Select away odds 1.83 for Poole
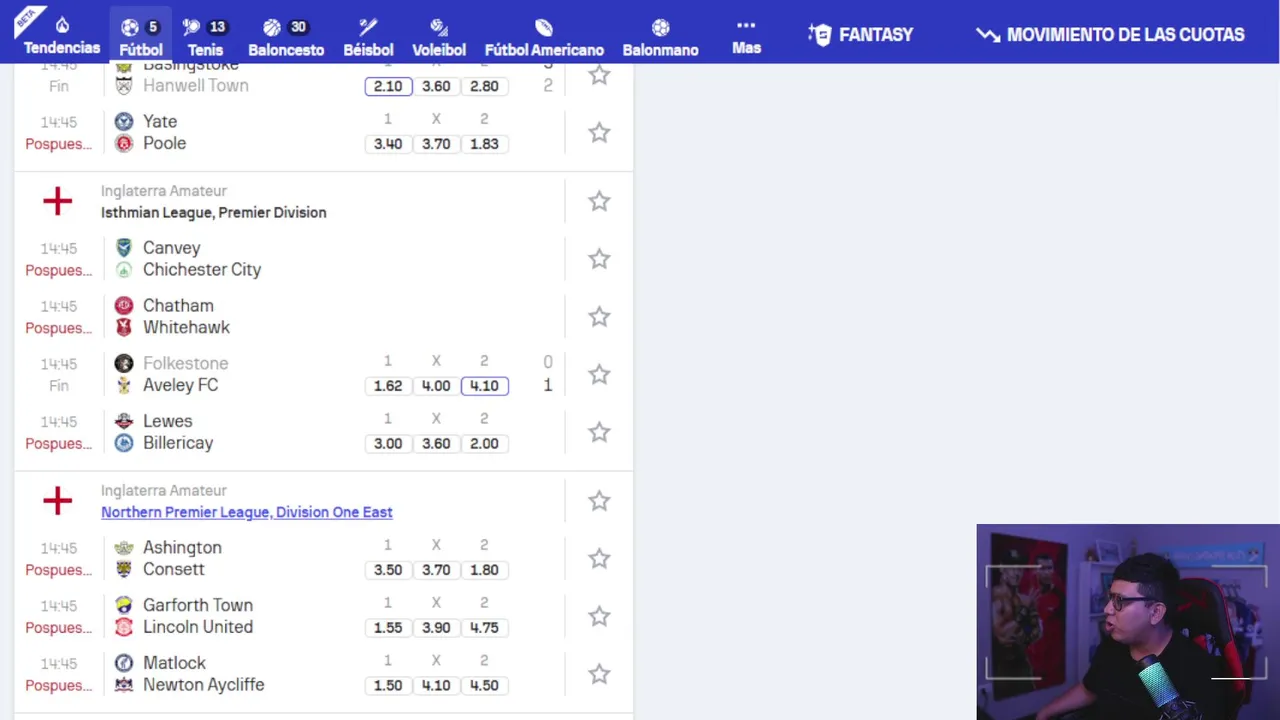This screenshot has width=1280, height=720. click(x=484, y=144)
